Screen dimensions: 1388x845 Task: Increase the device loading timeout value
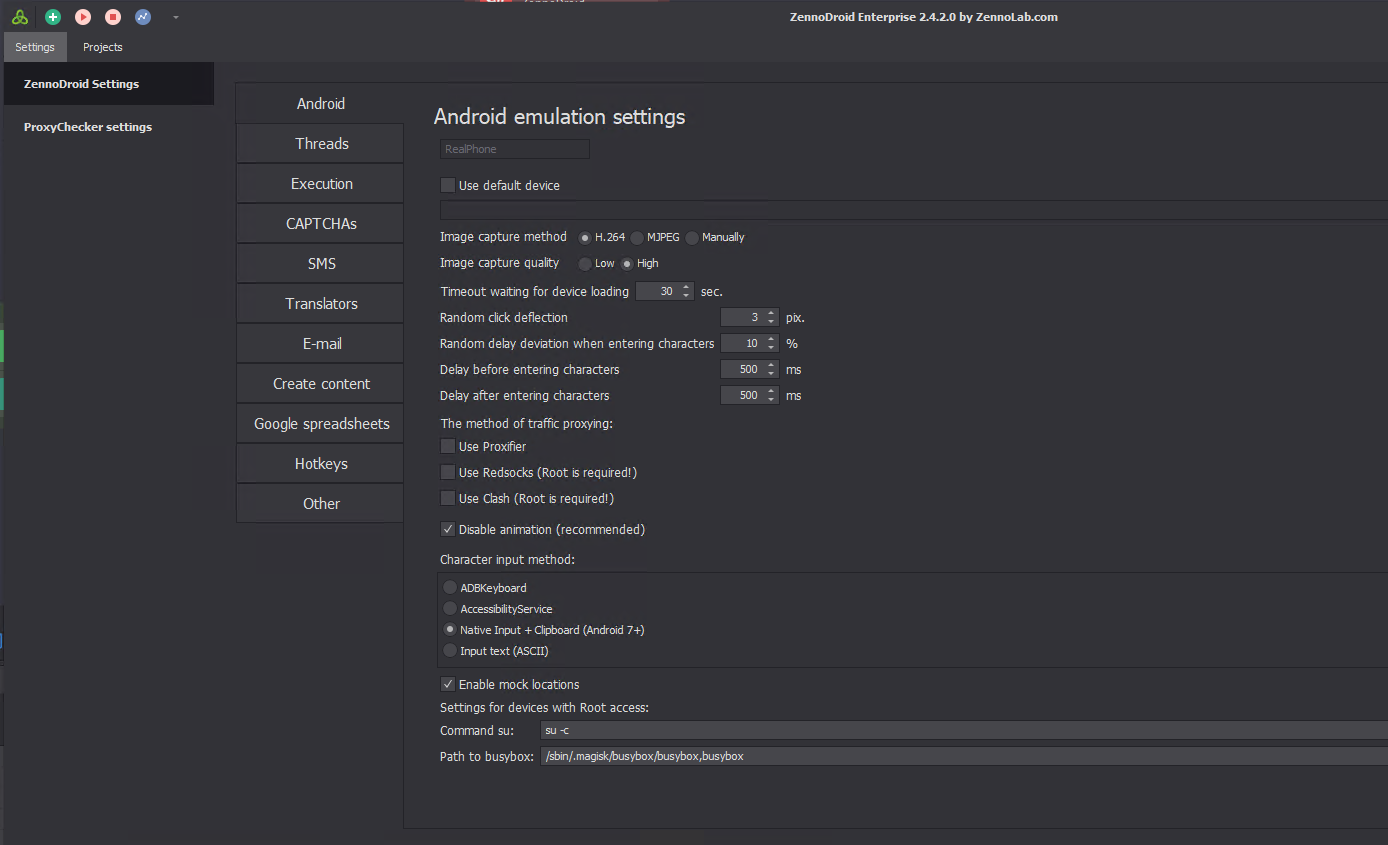point(686,288)
